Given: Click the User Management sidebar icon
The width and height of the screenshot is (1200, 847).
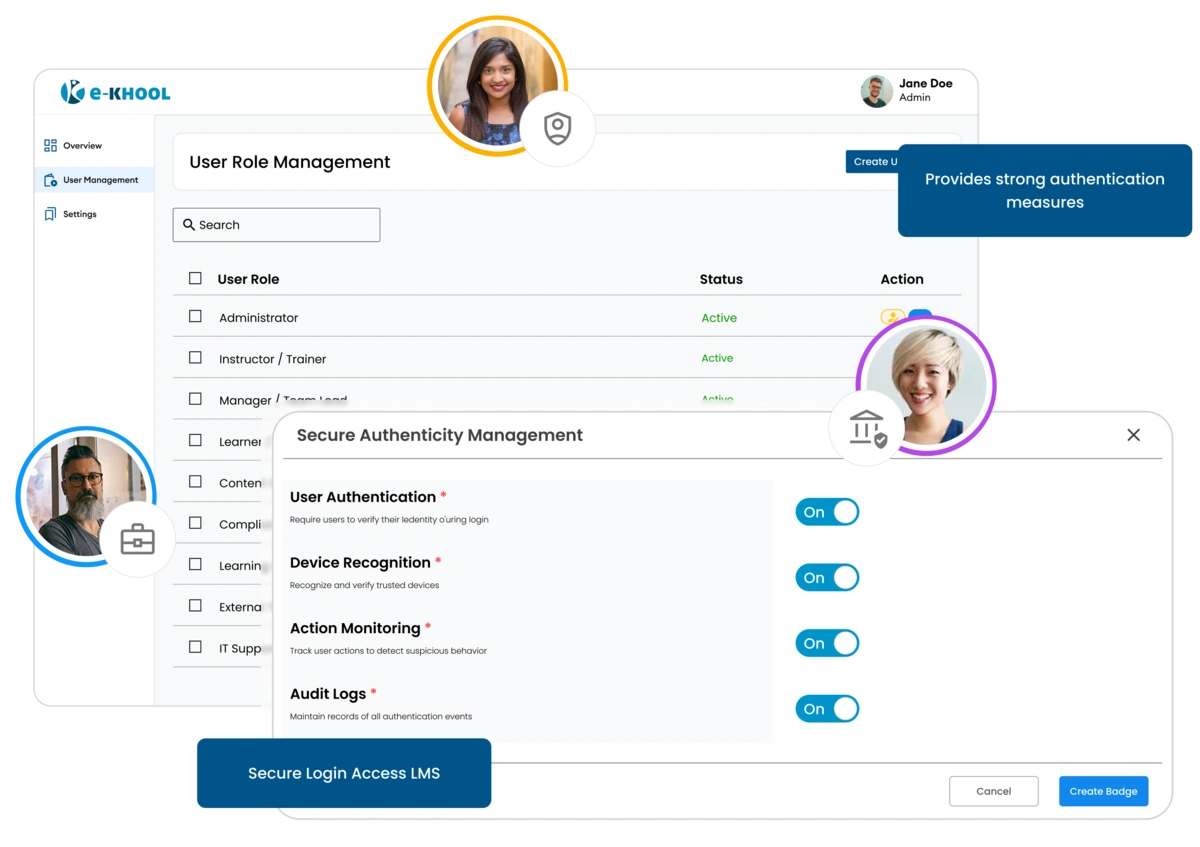Looking at the screenshot, I should tap(50, 179).
